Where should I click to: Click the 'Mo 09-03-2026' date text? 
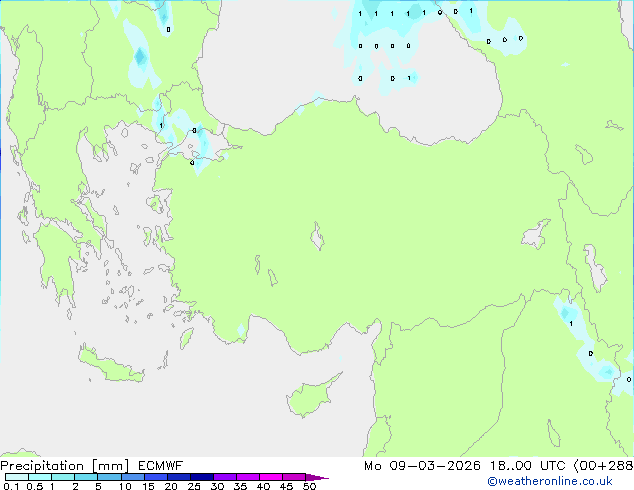tap(422, 466)
